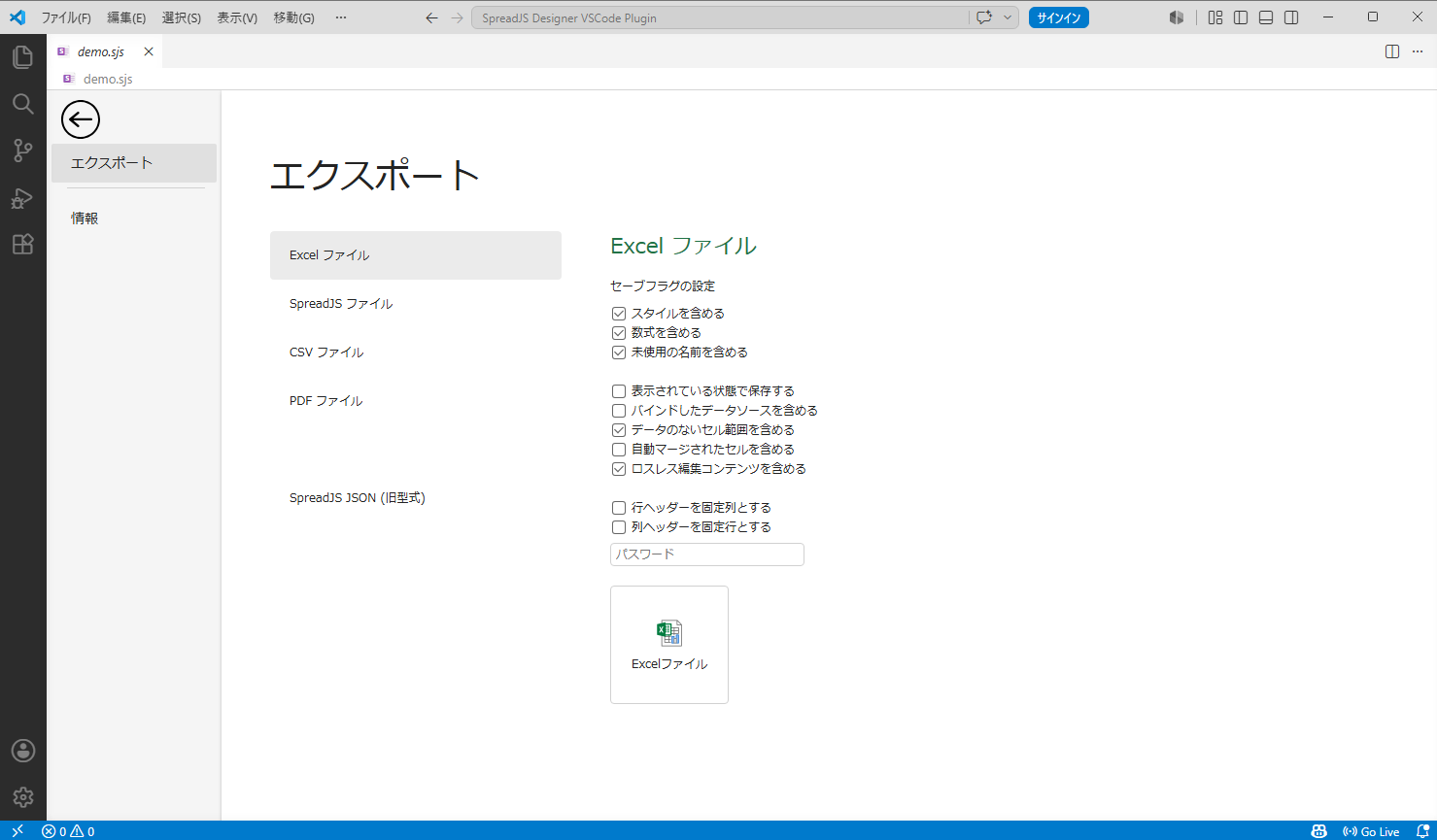Open the 表示(V) menu

pos(237,17)
